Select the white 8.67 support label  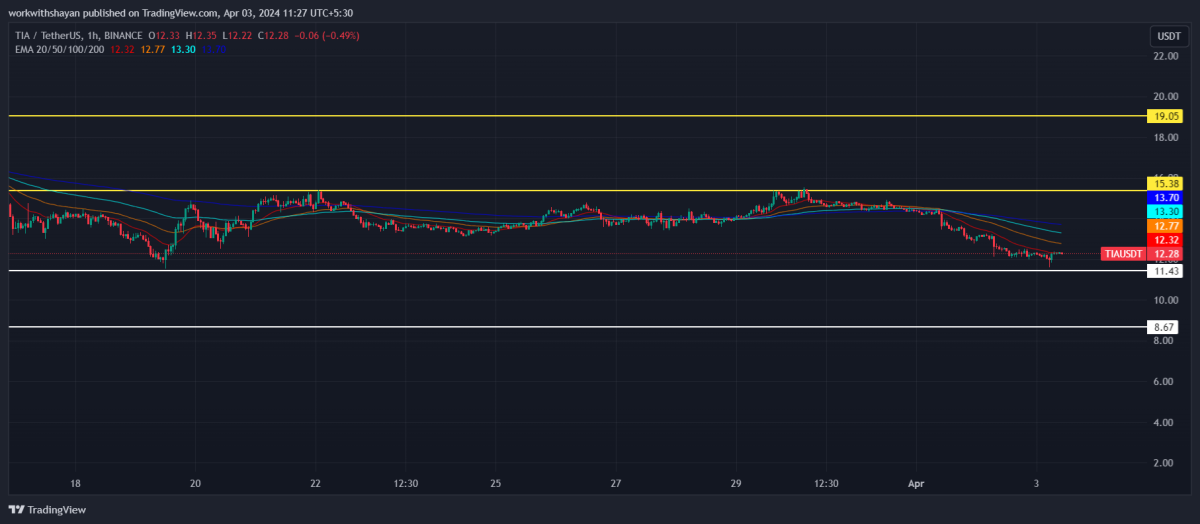click(x=1166, y=327)
